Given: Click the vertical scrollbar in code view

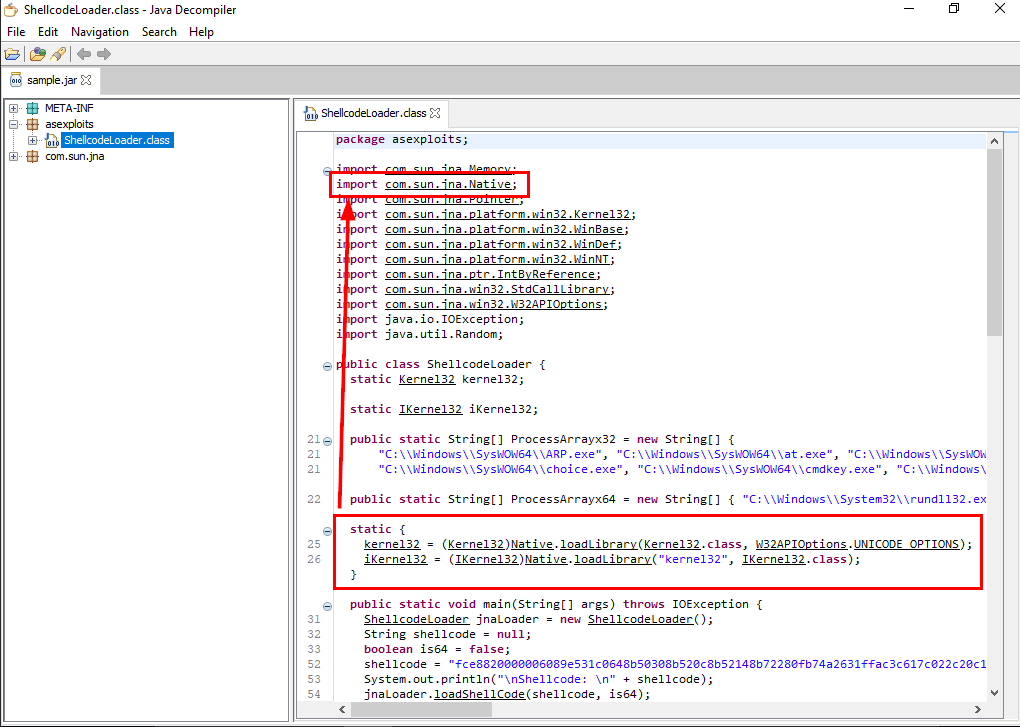Looking at the screenshot, I should [993, 400].
